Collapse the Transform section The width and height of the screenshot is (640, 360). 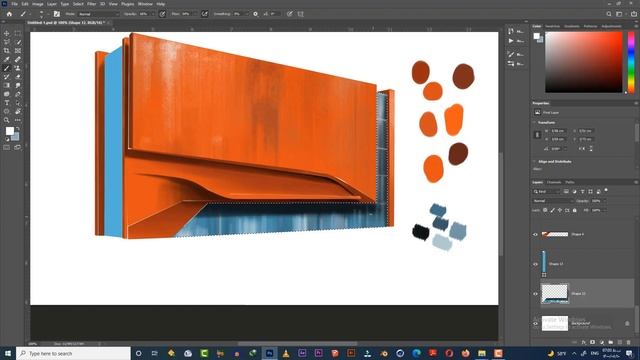(x=534, y=122)
